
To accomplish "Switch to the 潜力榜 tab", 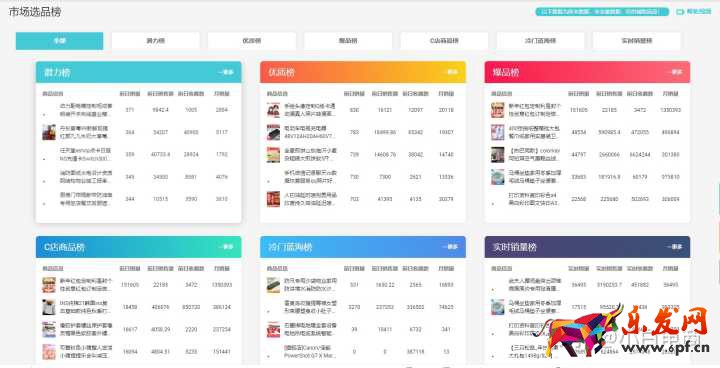I will point(156,41).
